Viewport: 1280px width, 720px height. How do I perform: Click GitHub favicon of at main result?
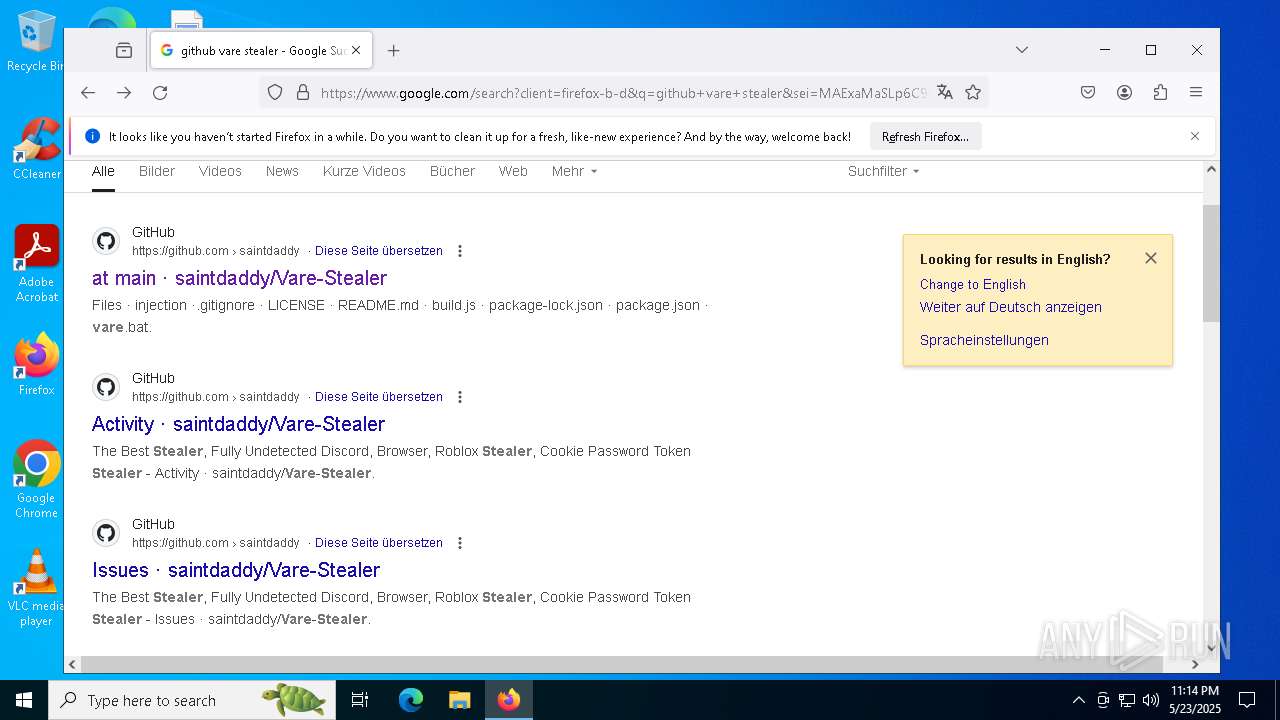pos(106,241)
